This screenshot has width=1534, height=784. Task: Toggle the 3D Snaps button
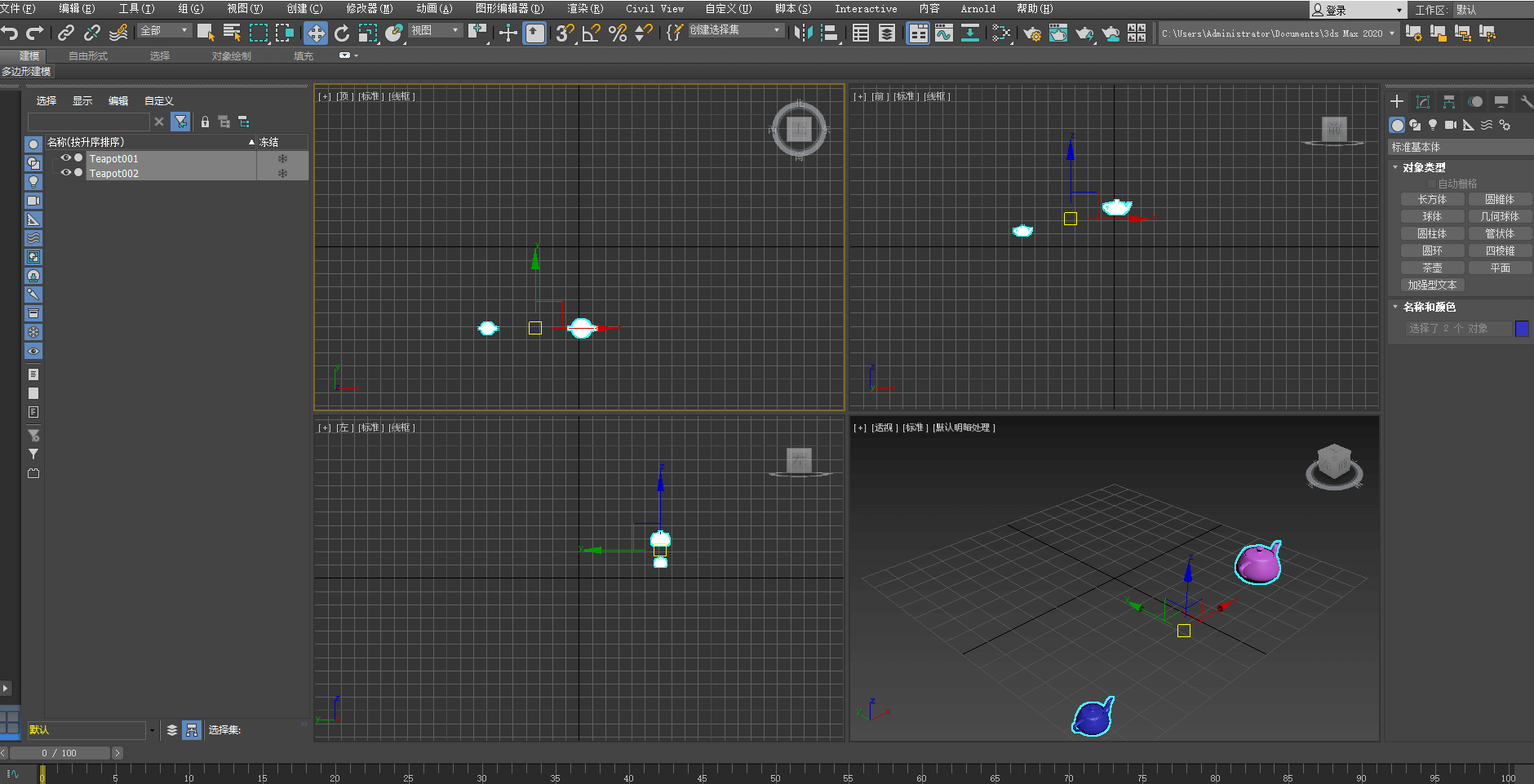pos(565,33)
